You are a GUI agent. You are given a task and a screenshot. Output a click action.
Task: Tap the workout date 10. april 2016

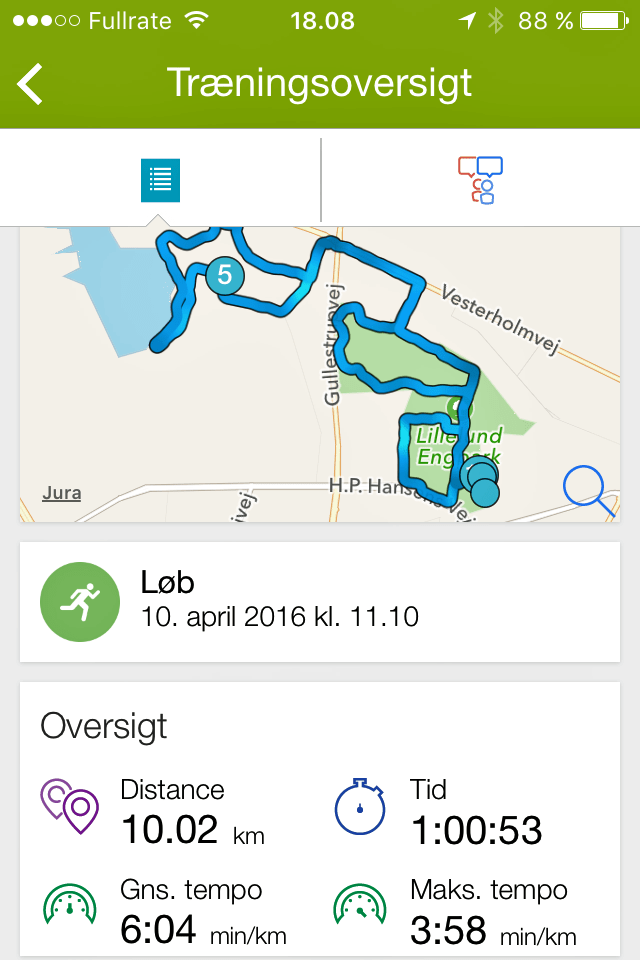point(279,616)
